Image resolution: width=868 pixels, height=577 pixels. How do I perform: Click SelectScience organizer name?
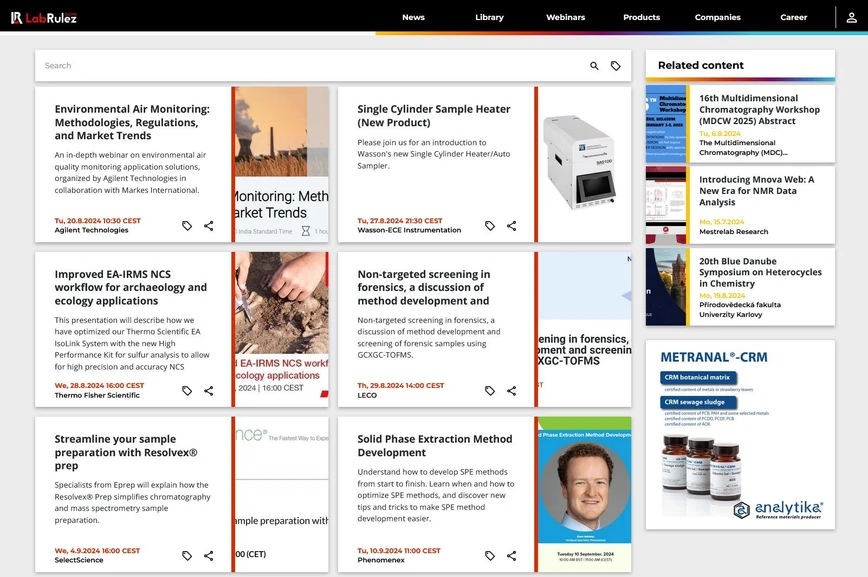79,560
